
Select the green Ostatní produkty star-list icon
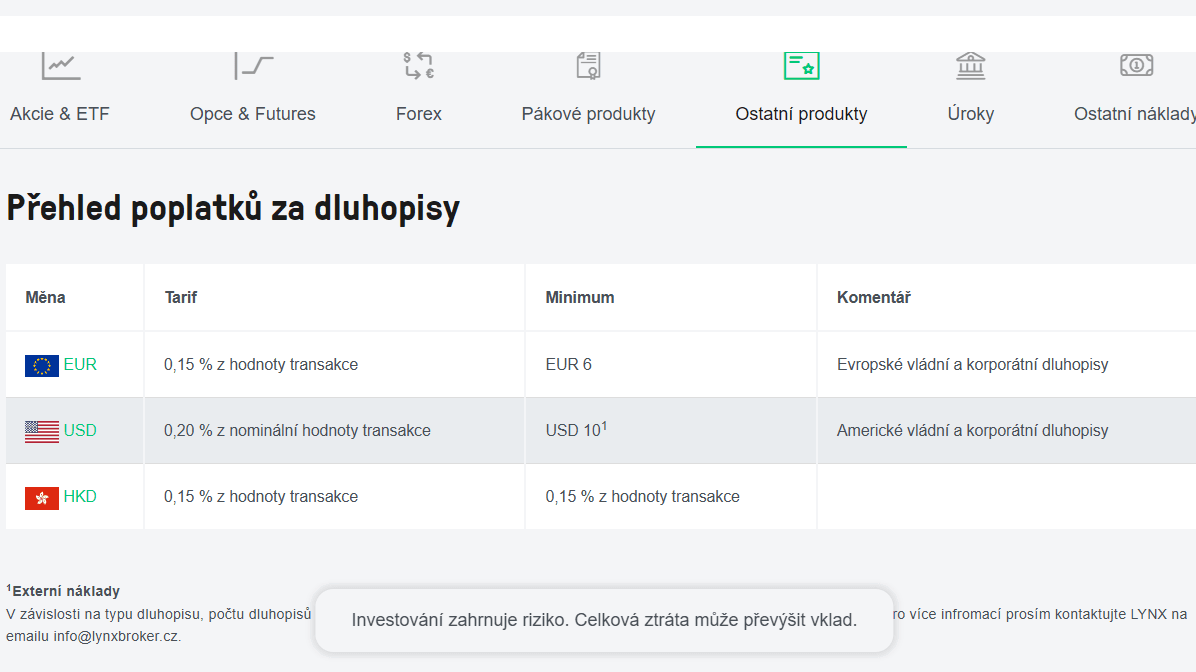(801, 64)
